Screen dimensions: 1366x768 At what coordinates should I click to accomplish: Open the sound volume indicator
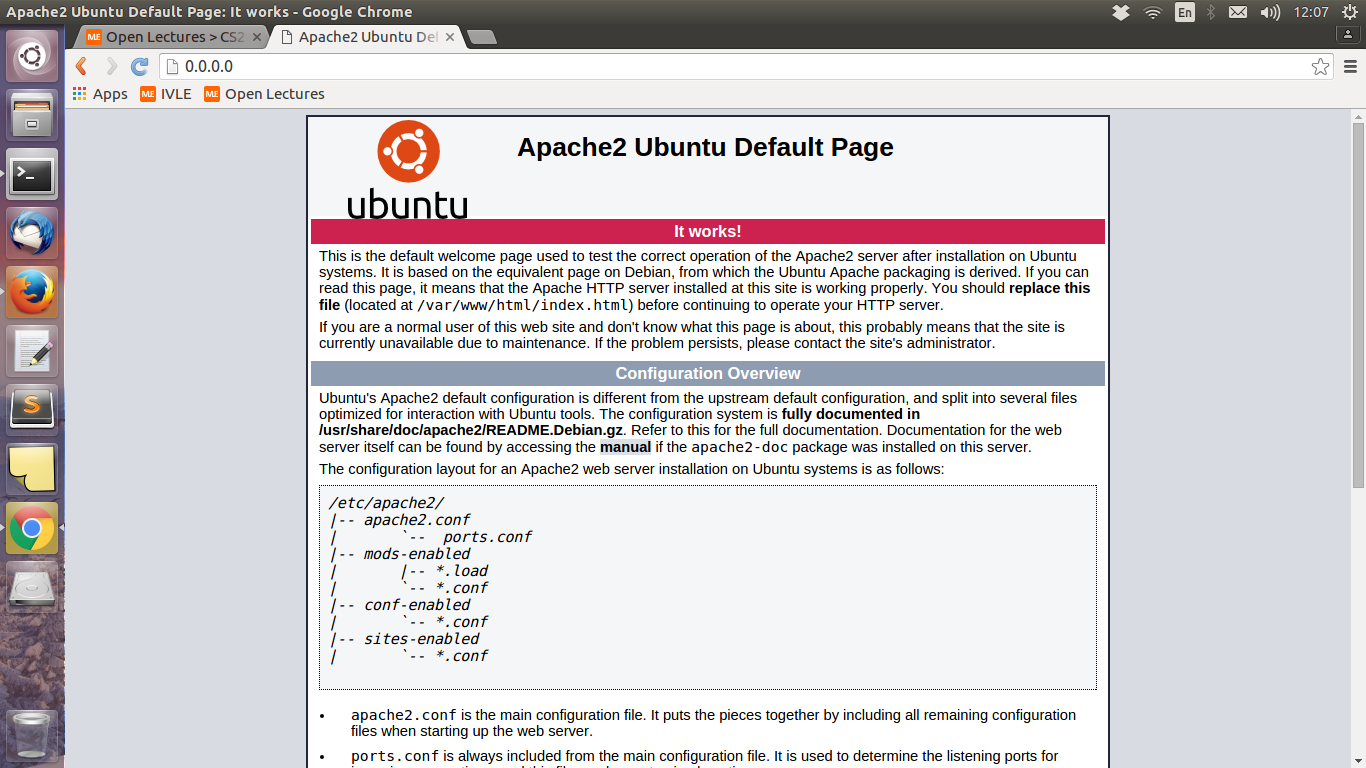(x=1270, y=12)
